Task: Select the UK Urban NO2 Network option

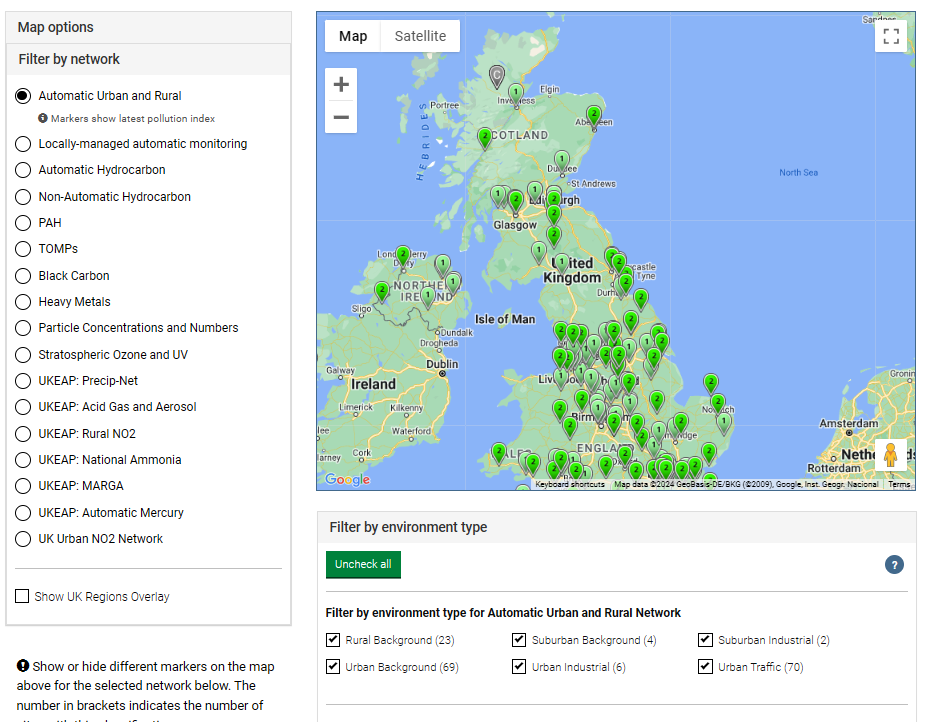Action: pyautogui.click(x=23, y=539)
